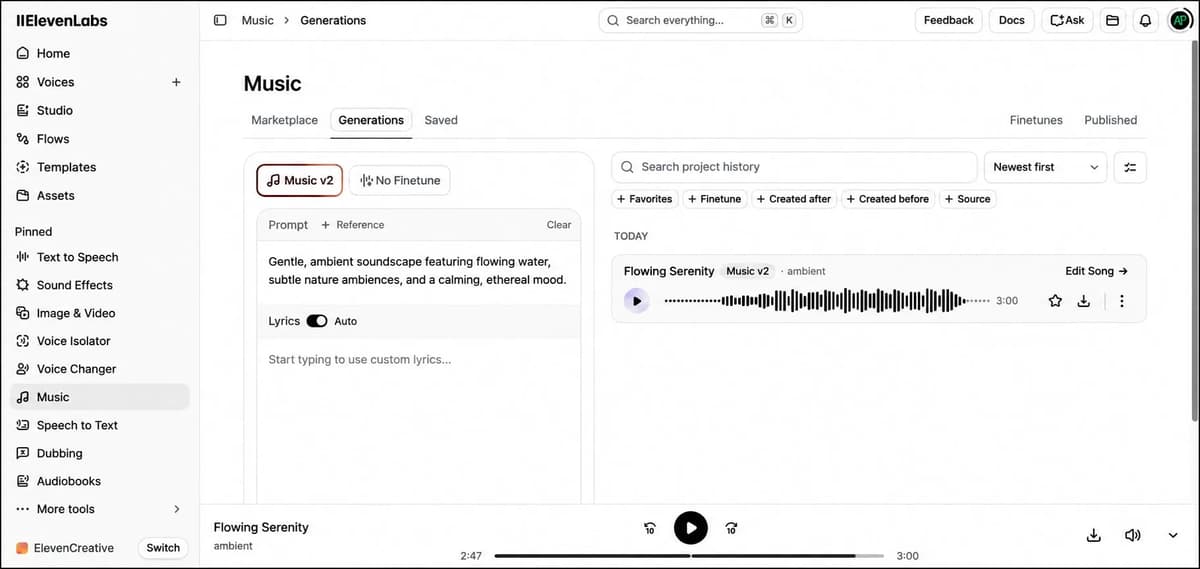Clear the prompt text
The width and height of the screenshot is (1200, 569).
click(x=559, y=225)
